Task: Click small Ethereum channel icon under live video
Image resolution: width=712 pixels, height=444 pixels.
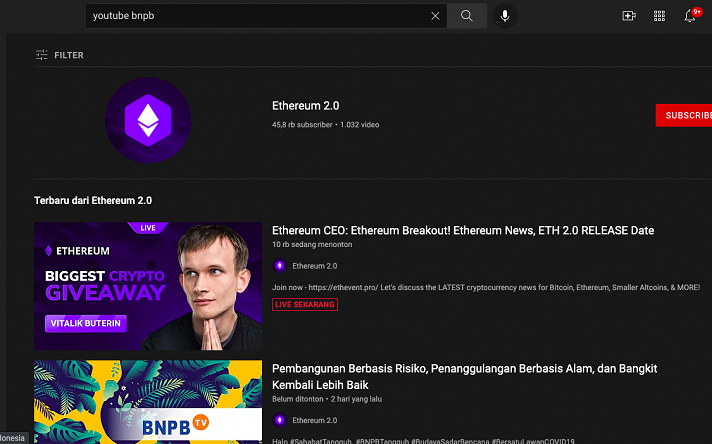Action: point(279,266)
